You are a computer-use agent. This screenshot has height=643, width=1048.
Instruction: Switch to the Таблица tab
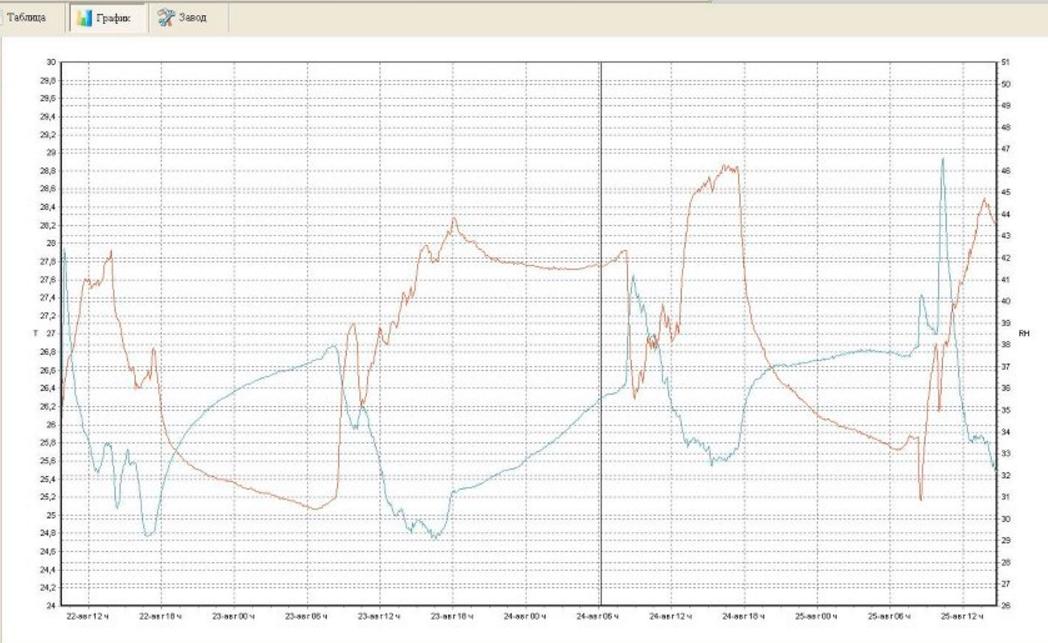(27, 18)
